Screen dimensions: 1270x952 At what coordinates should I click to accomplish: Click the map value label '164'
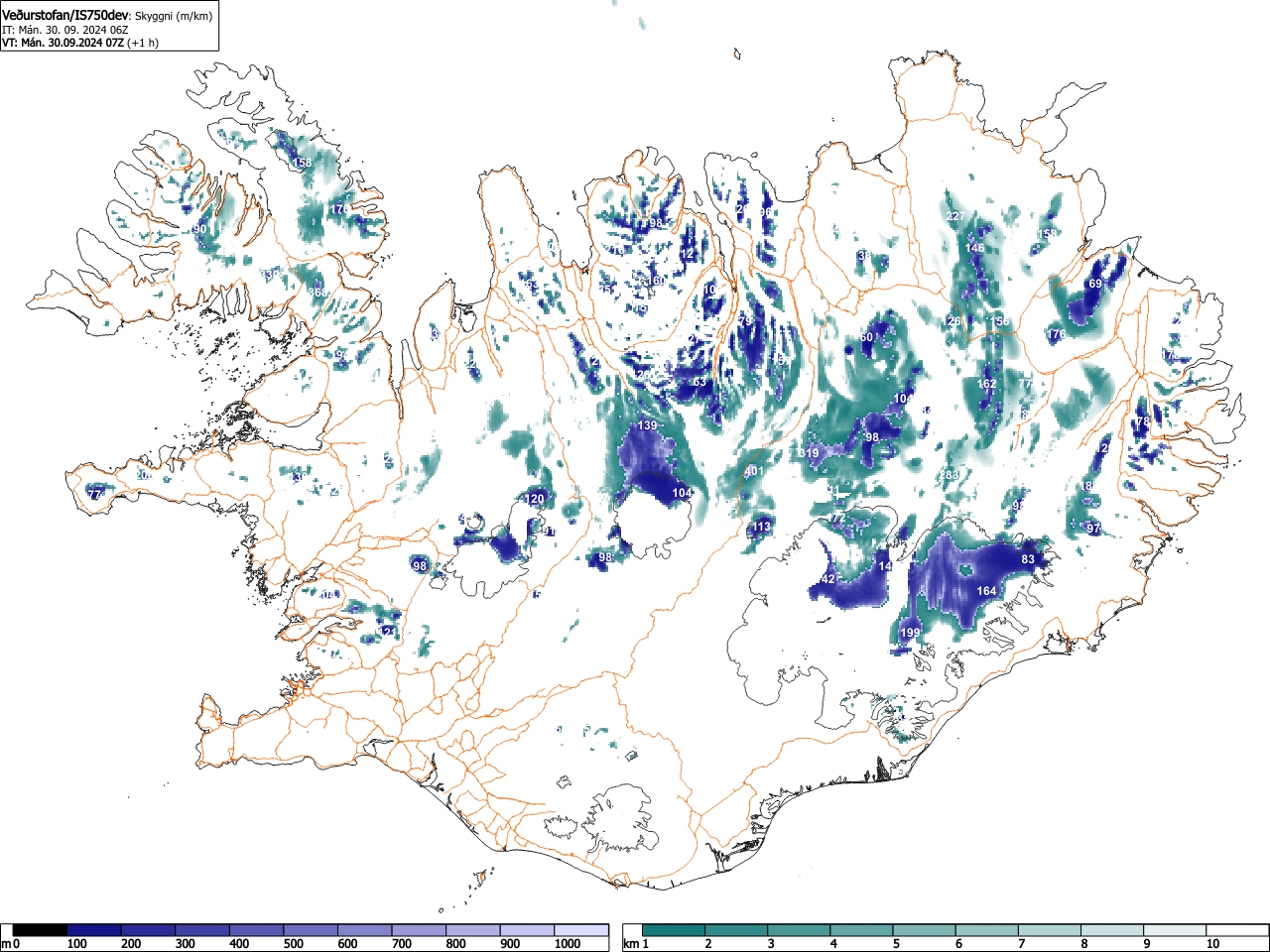(x=986, y=591)
